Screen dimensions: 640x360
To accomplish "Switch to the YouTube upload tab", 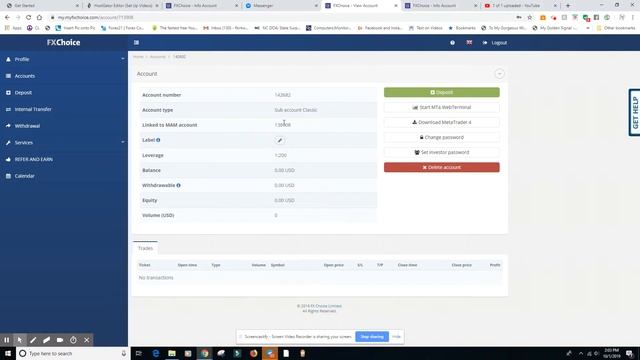I will pos(520,6).
